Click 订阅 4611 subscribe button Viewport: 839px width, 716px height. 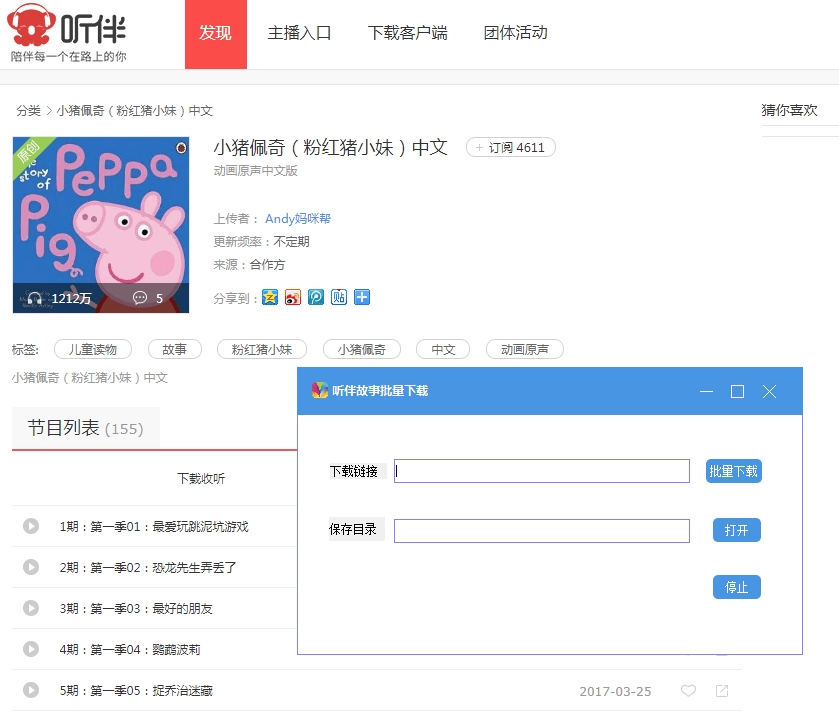(x=510, y=147)
